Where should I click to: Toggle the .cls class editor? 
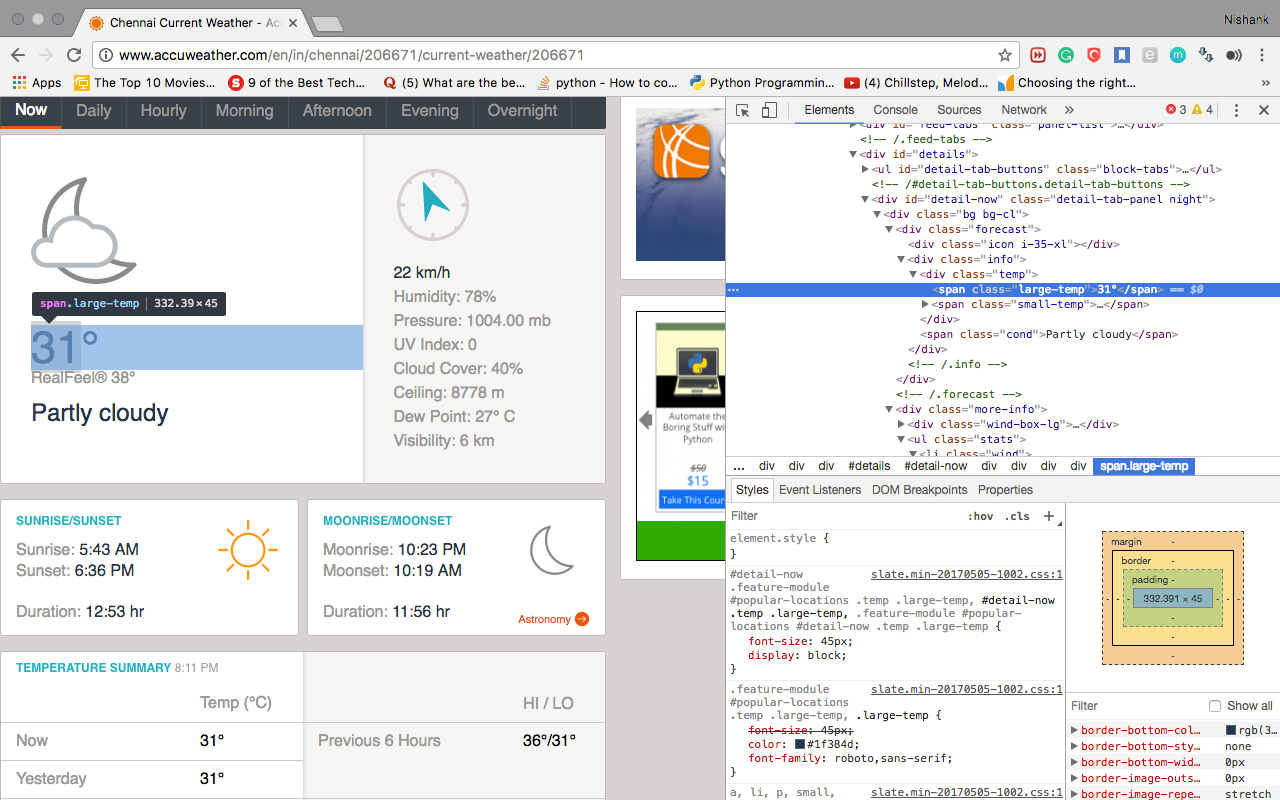pos(1017,516)
